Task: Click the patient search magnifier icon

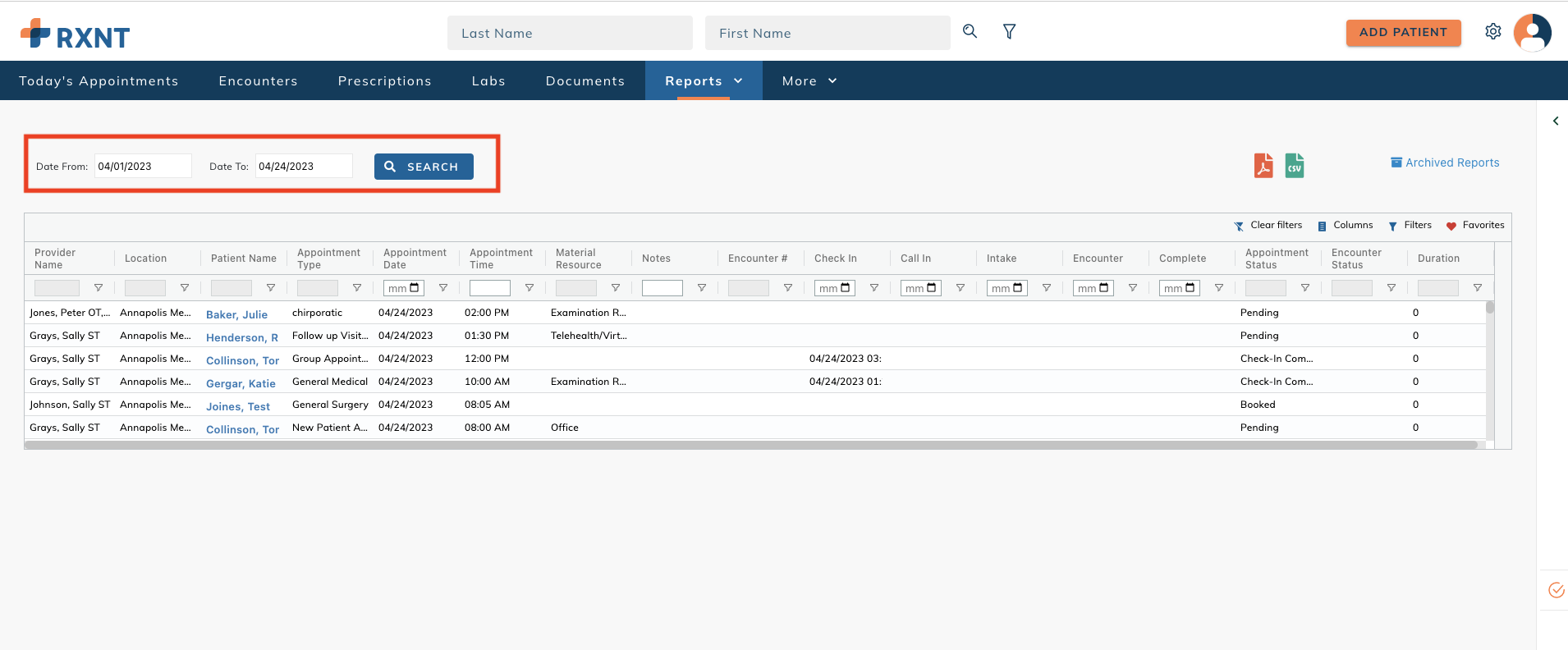Action: [970, 31]
